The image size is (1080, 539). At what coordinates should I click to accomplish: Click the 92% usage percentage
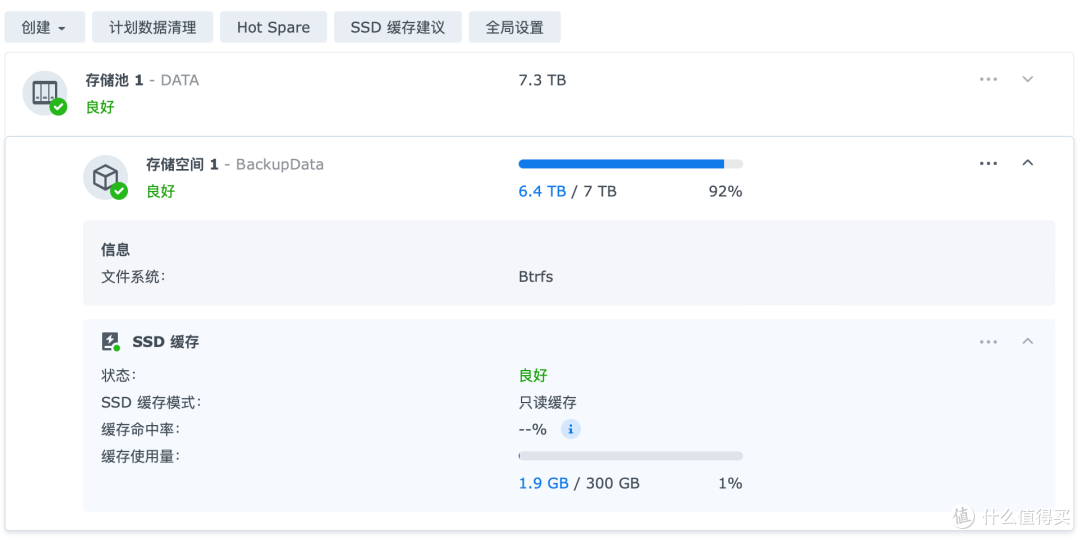click(725, 191)
